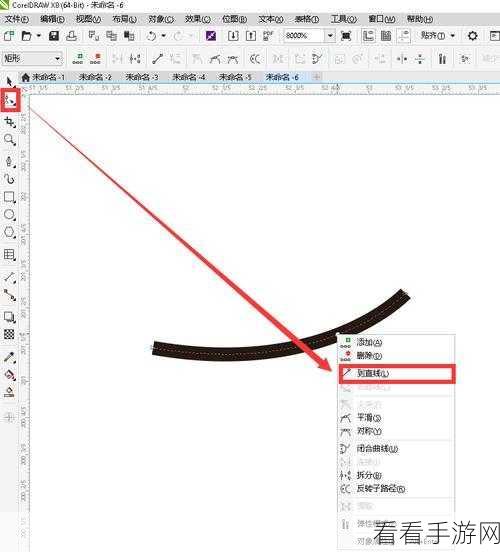
Task: Switch to the 未命名-3 document tab
Action: coord(142,77)
